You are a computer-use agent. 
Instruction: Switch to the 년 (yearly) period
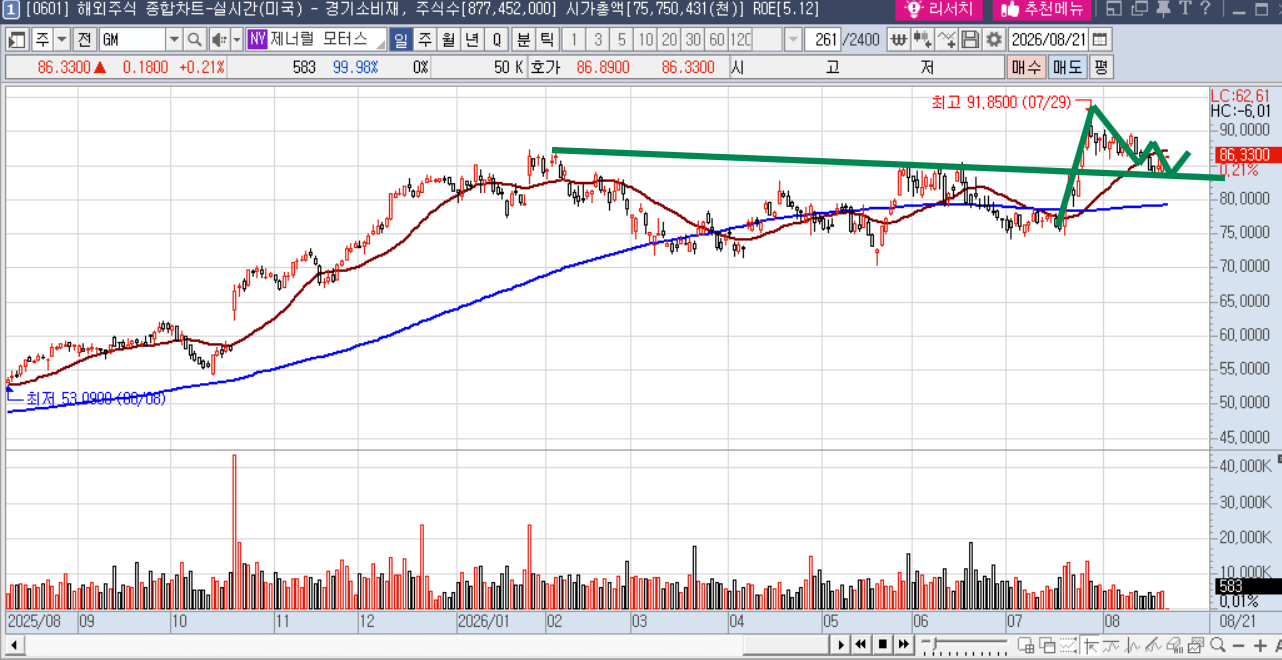[472, 40]
